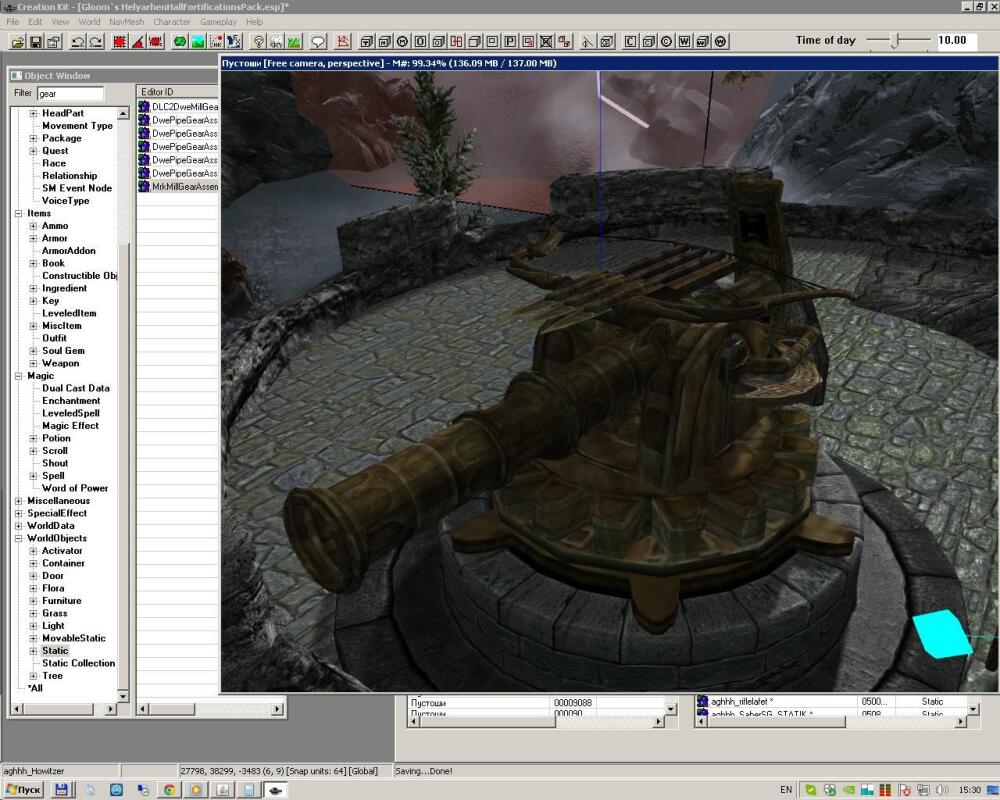This screenshot has width=1000, height=800.
Task: Click the green World LOD toolbar icon
Action: [x=180, y=42]
